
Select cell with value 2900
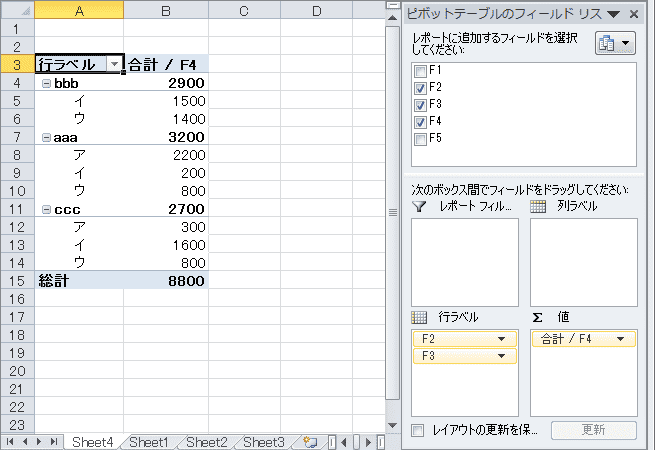click(166, 83)
